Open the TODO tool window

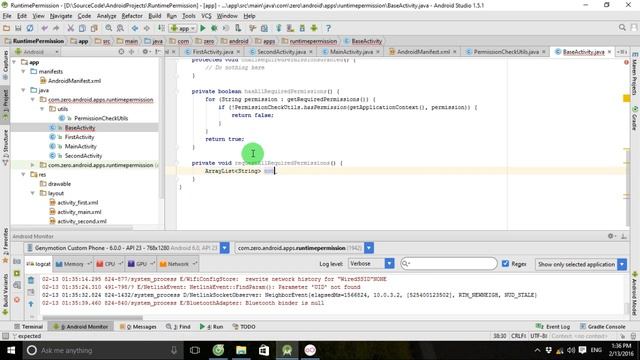244,327
